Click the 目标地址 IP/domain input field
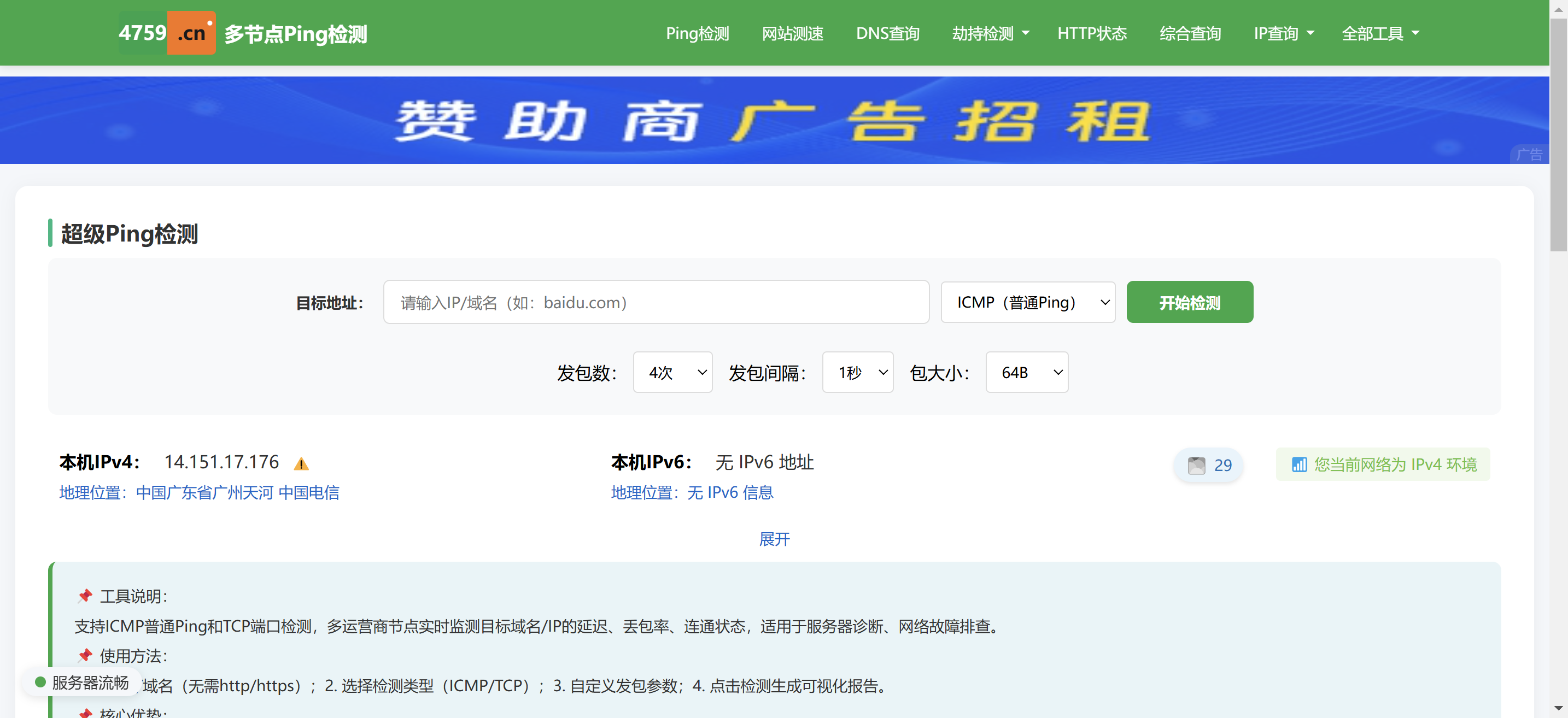 (x=656, y=302)
